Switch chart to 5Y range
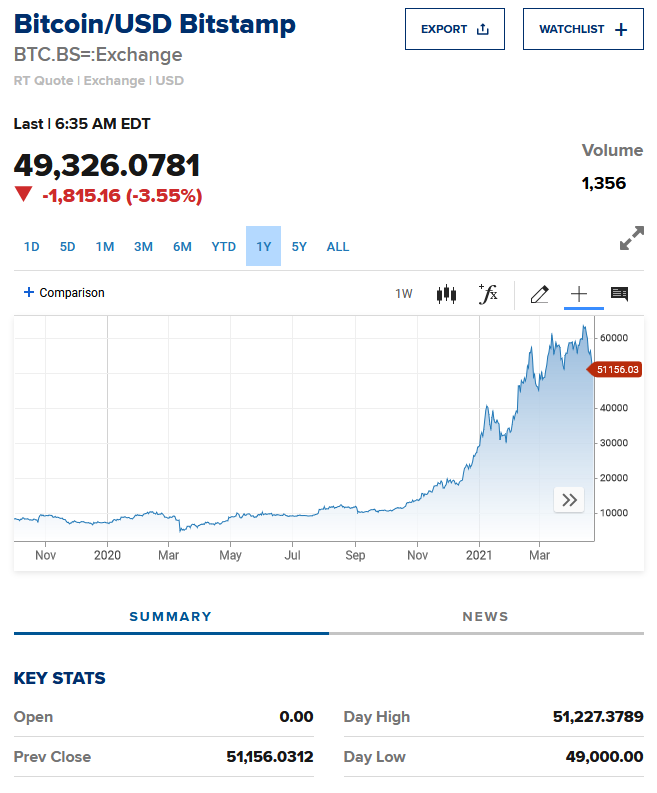This screenshot has height=793, width=657. click(x=300, y=247)
